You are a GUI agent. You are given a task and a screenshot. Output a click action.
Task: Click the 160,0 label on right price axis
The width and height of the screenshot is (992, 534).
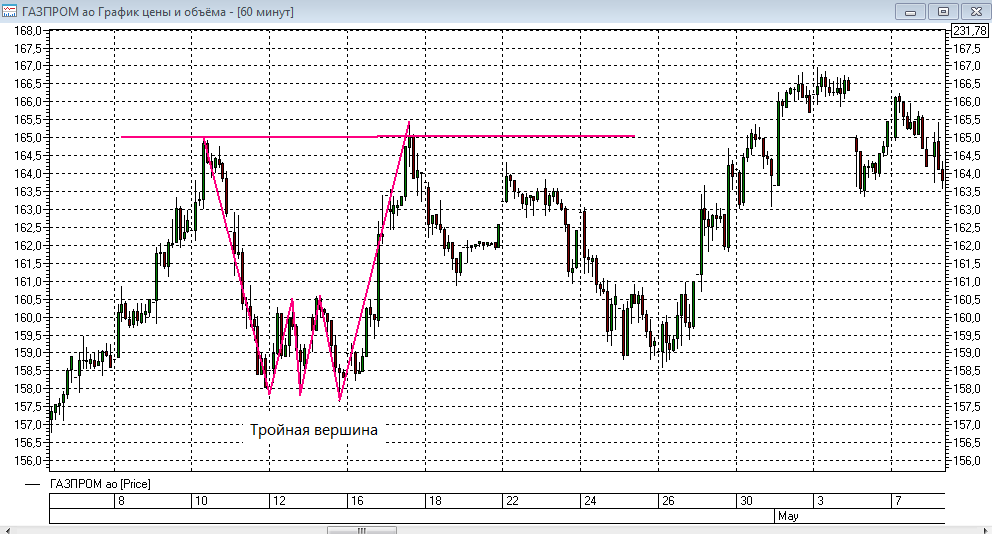967,318
